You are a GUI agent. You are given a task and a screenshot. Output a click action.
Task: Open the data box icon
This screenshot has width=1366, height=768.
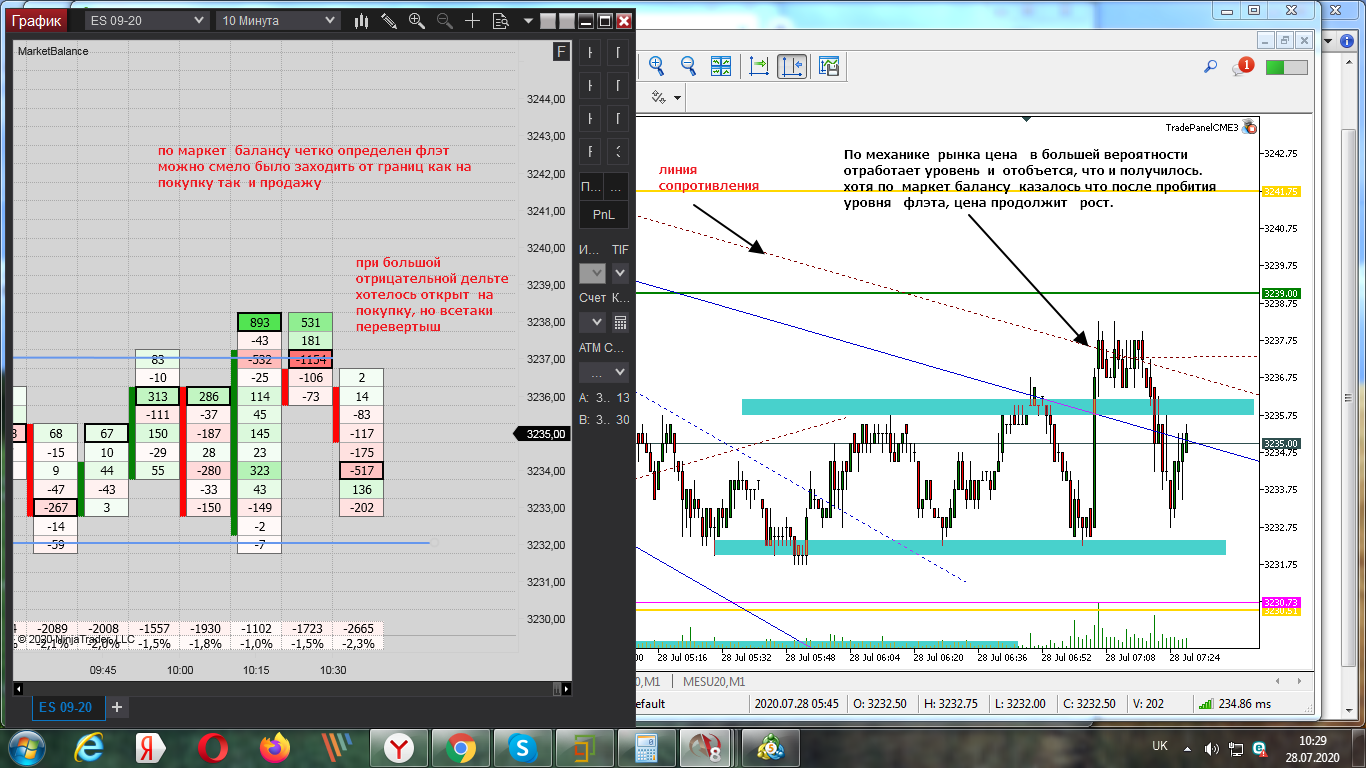(501, 20)
